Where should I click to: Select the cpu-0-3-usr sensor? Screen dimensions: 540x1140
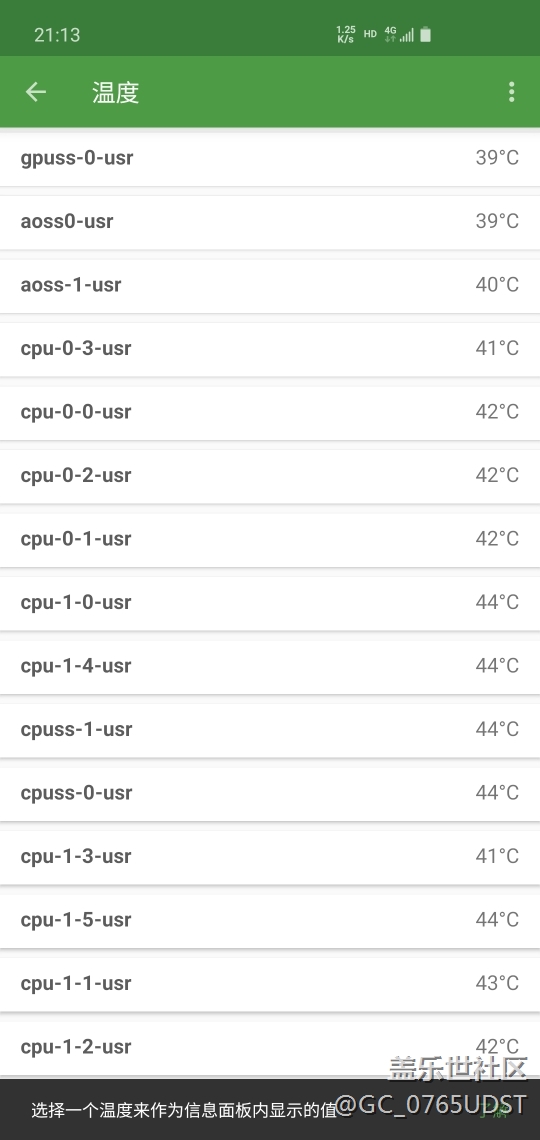point(270,348)
